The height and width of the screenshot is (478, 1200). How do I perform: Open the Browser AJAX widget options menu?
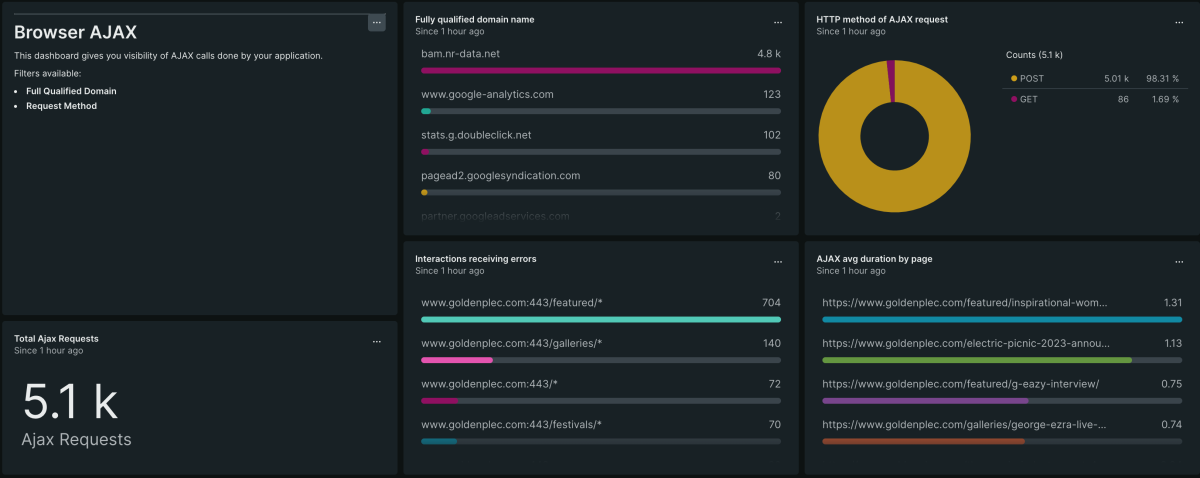(377, 22)
